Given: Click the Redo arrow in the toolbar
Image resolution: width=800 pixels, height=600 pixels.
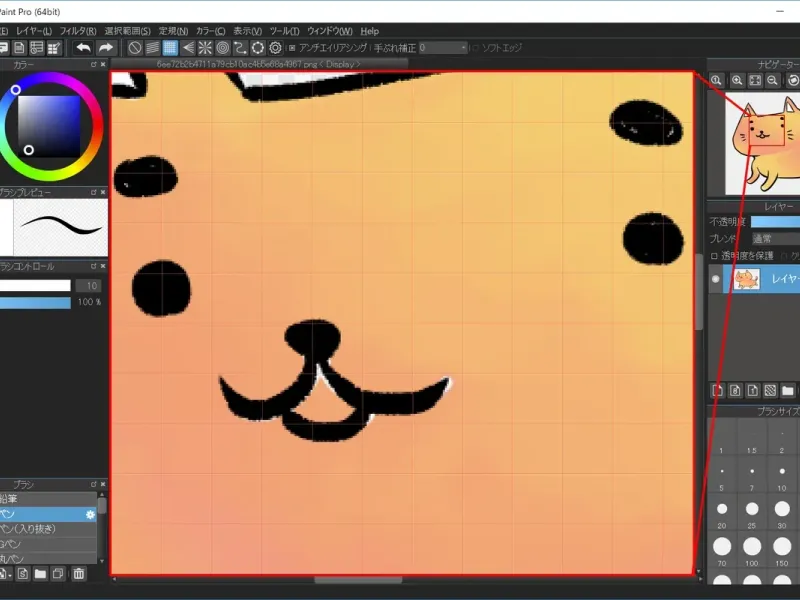Looking at the screenshot, I should pyautogui.click(x=105, y=47).
